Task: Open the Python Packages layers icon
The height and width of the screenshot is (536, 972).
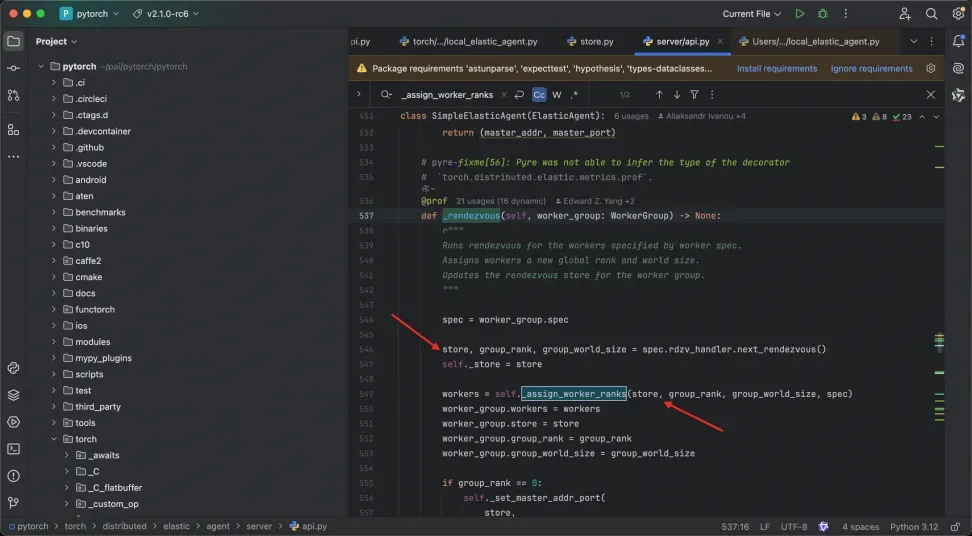Action: point(13,395)
